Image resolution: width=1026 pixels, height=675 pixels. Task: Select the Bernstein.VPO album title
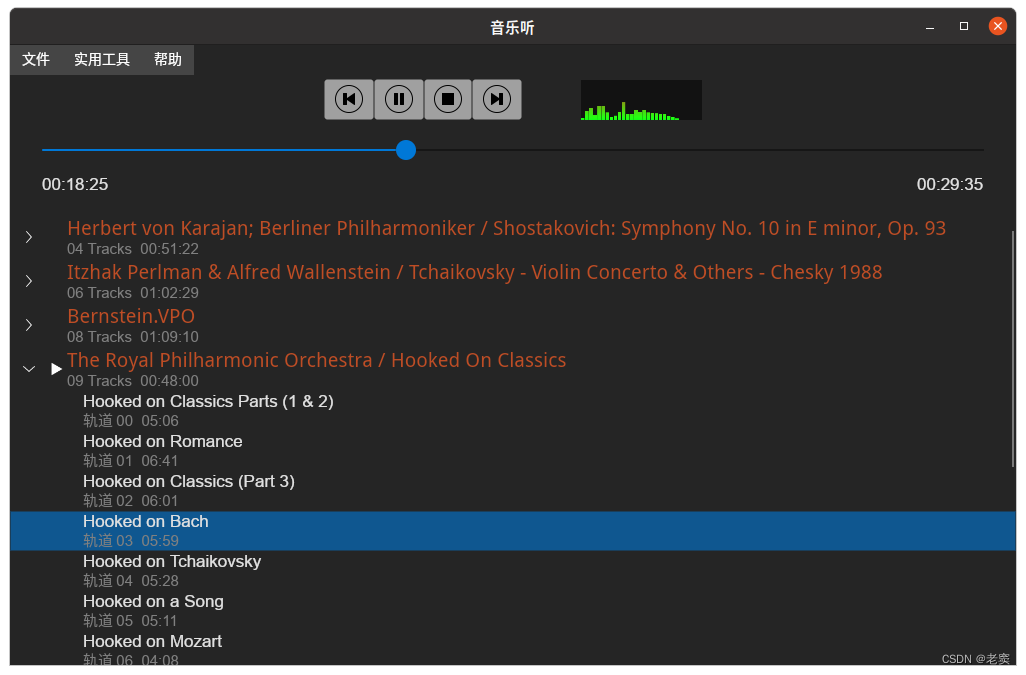pos(131,316)
